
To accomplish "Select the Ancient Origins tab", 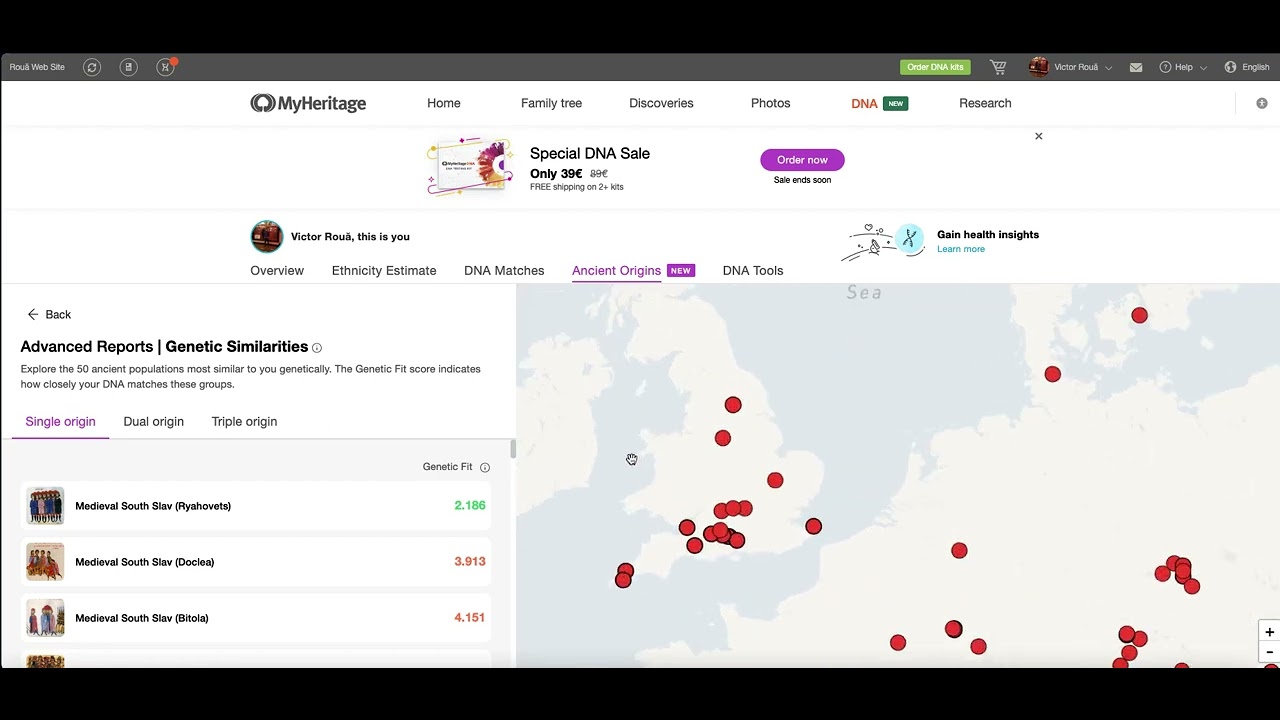I will coord(616,271).
